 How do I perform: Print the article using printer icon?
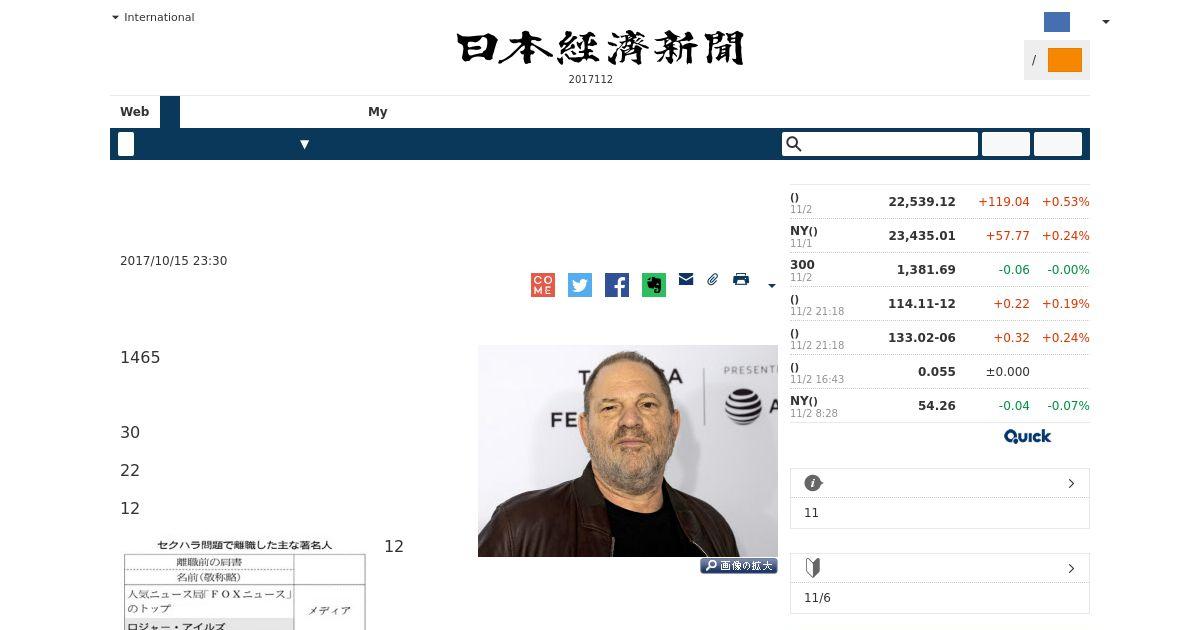click(x=741, y=279)
